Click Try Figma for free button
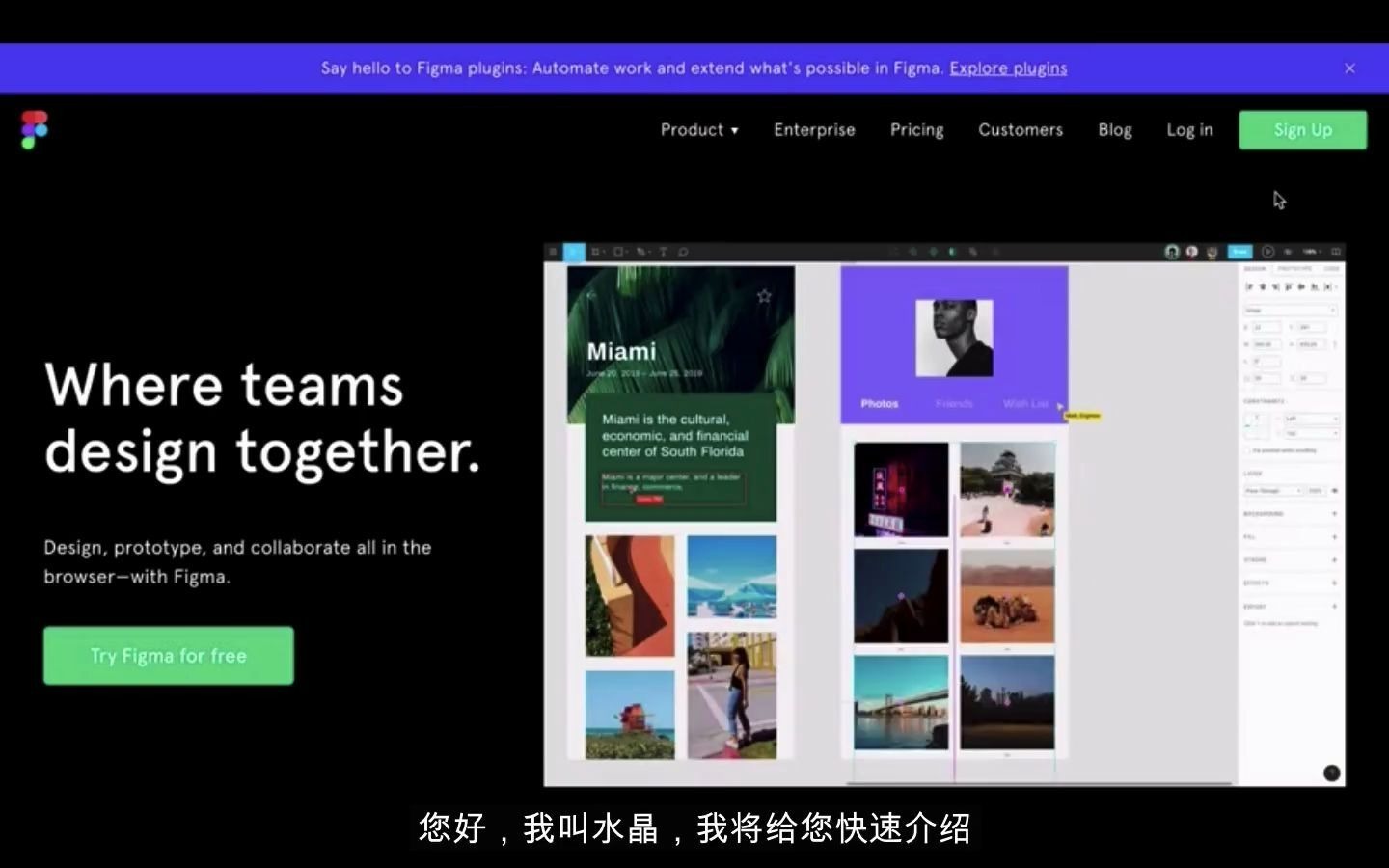The height and width of the screenshot is (868, 1389). [x=169, y=656]
